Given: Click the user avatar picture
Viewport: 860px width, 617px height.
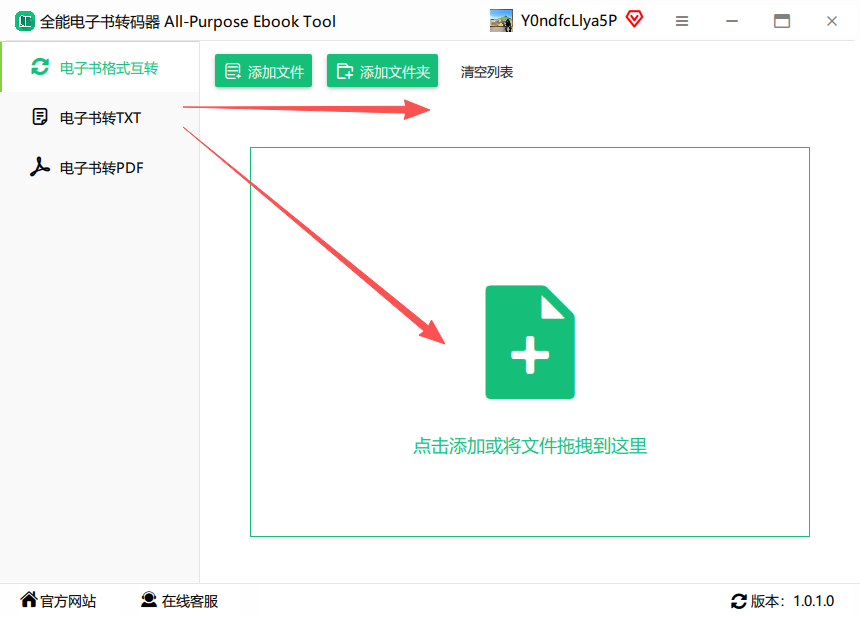Looking at the screenshot, I should (x=501, y=21).
